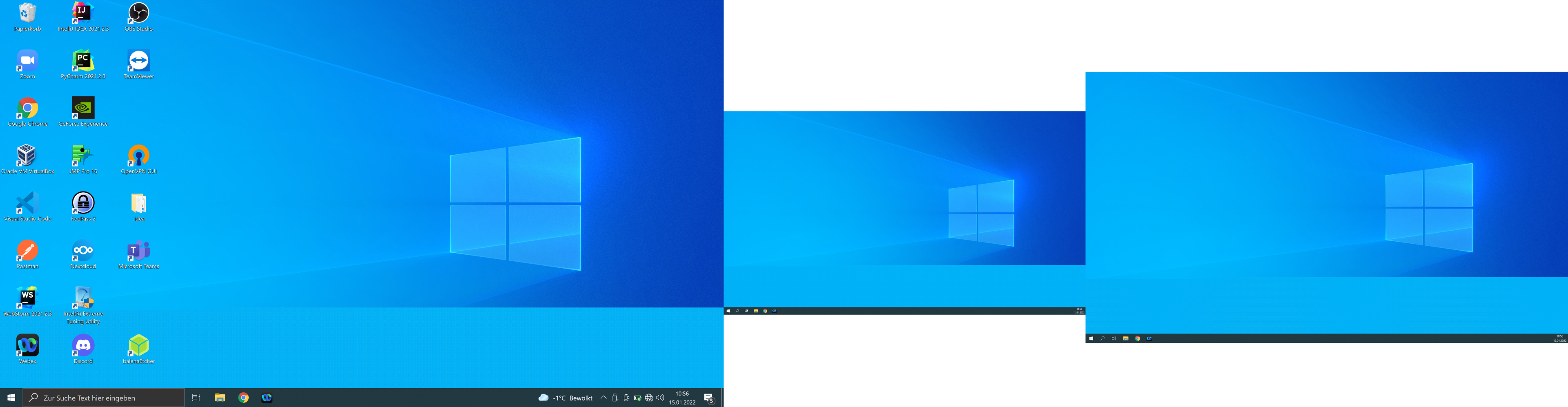Open Task View on the main taskbar
The height and width of the screenshot is (407, 1568).
(196, 397)
